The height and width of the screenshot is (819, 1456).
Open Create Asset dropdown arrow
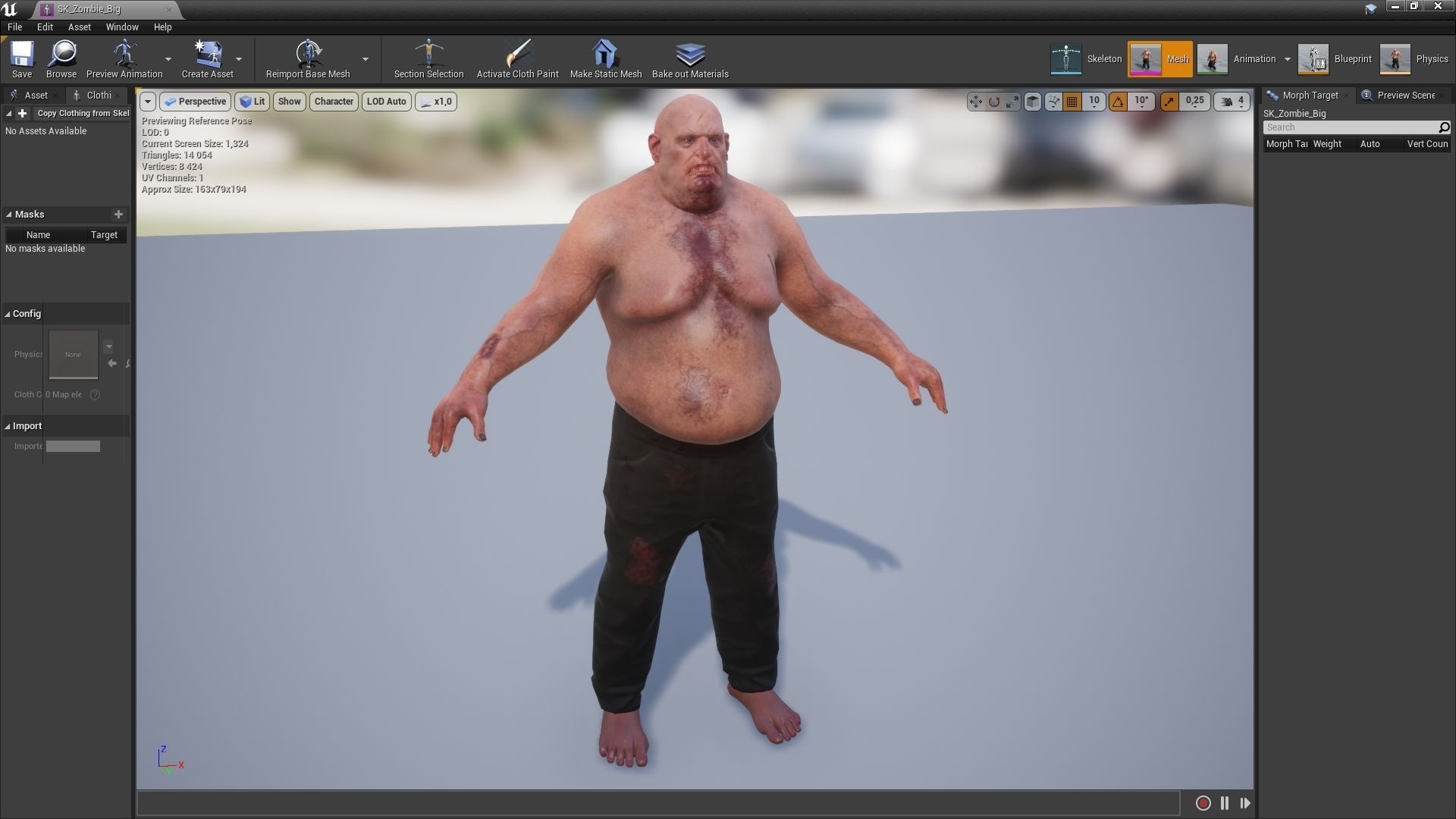coord(239,59)
